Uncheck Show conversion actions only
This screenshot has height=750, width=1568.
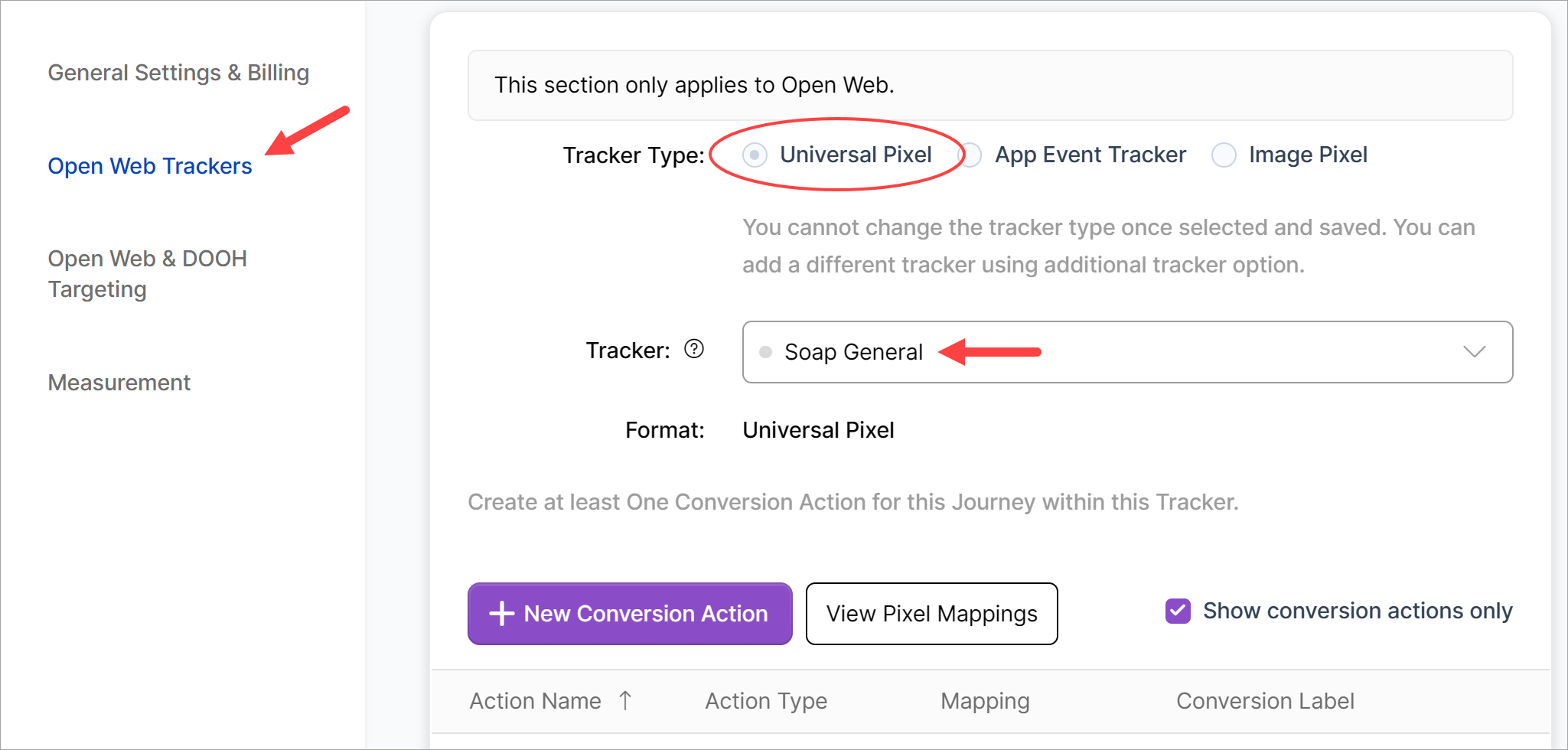coord(1178,611)
